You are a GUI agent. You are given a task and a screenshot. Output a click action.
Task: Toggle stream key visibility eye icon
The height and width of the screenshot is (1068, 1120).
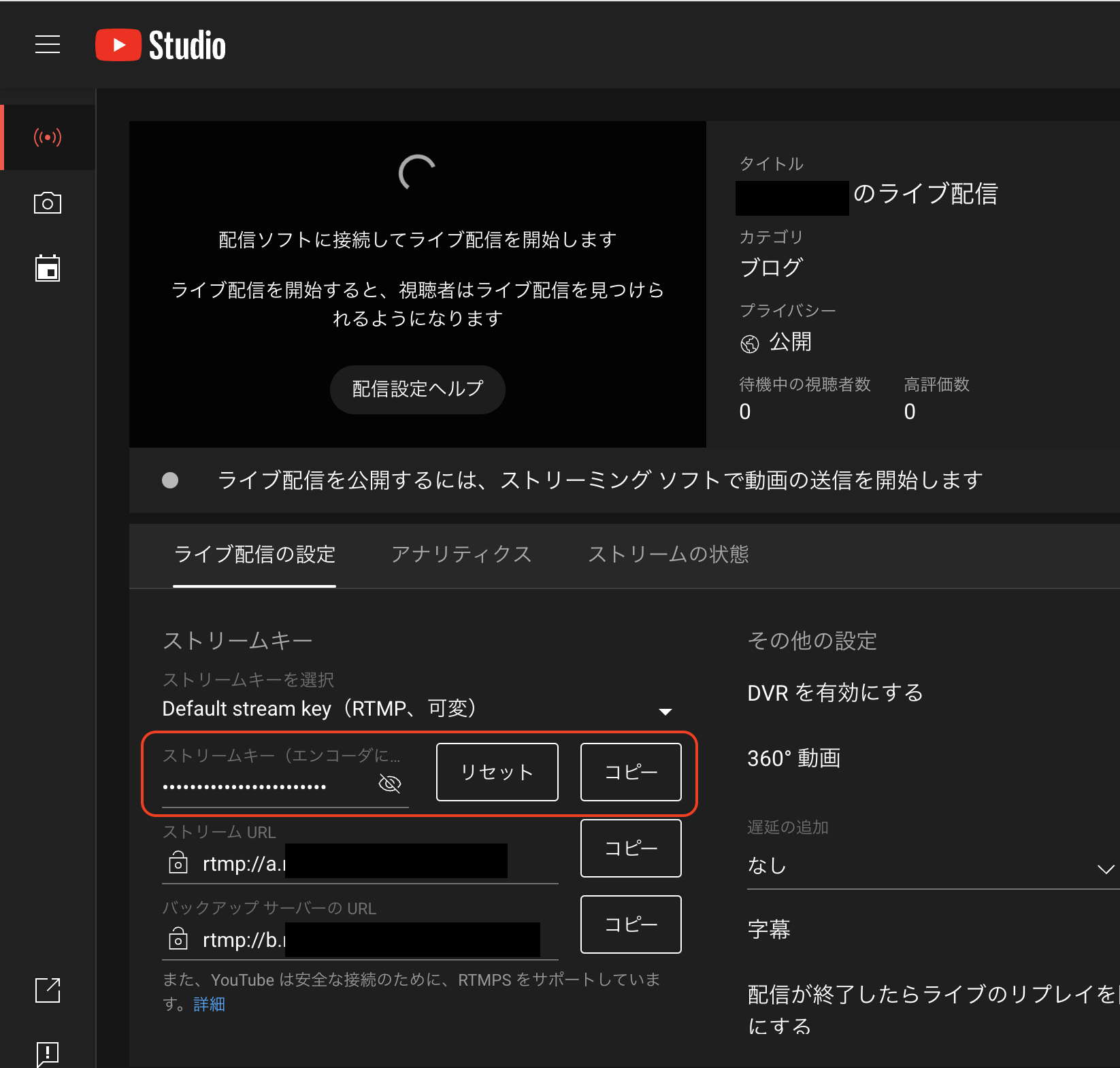tap(390, 784)
